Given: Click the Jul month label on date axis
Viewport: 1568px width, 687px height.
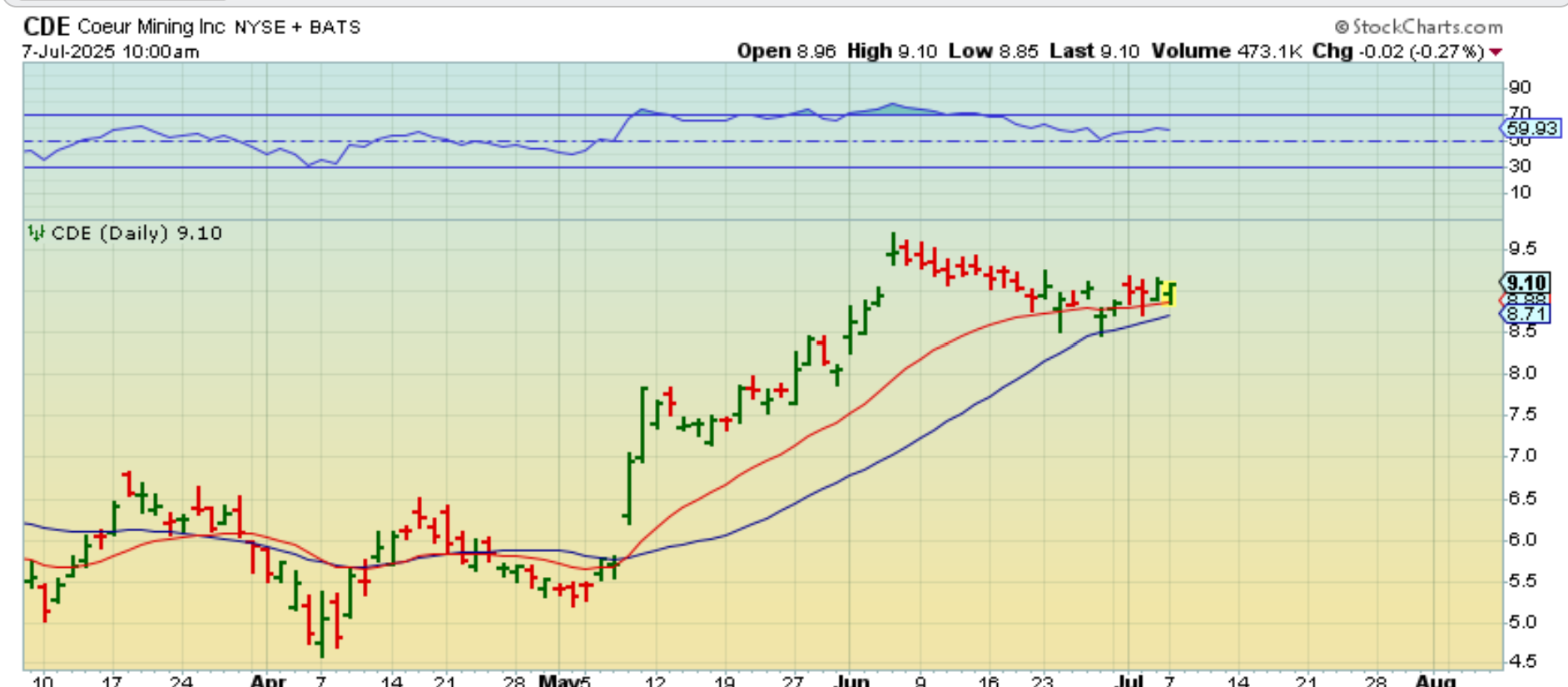Looking at the screenshot, I should click(1129, 681).
